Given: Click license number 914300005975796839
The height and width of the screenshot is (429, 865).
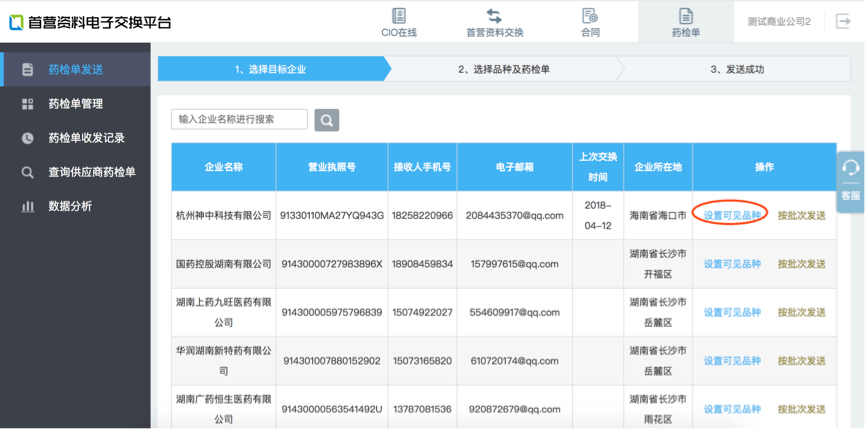Looking at the screenshot, I should [332, 313].
